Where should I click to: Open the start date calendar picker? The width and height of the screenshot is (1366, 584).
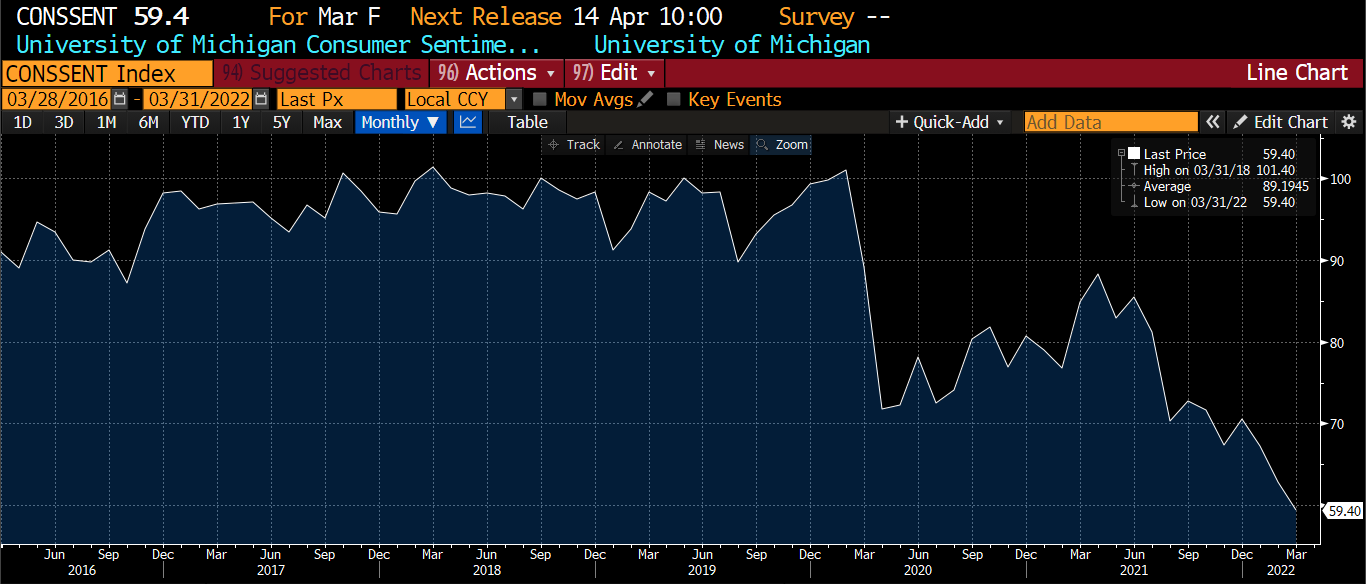pyautogui.click(x=120, y=99)
